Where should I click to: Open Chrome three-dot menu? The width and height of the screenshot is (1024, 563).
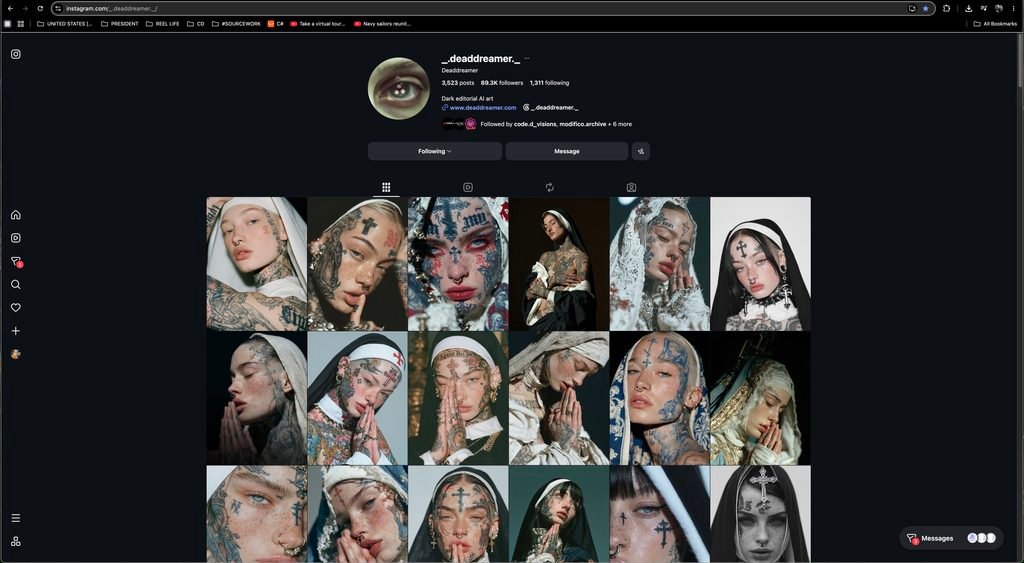coord(1014,8)
